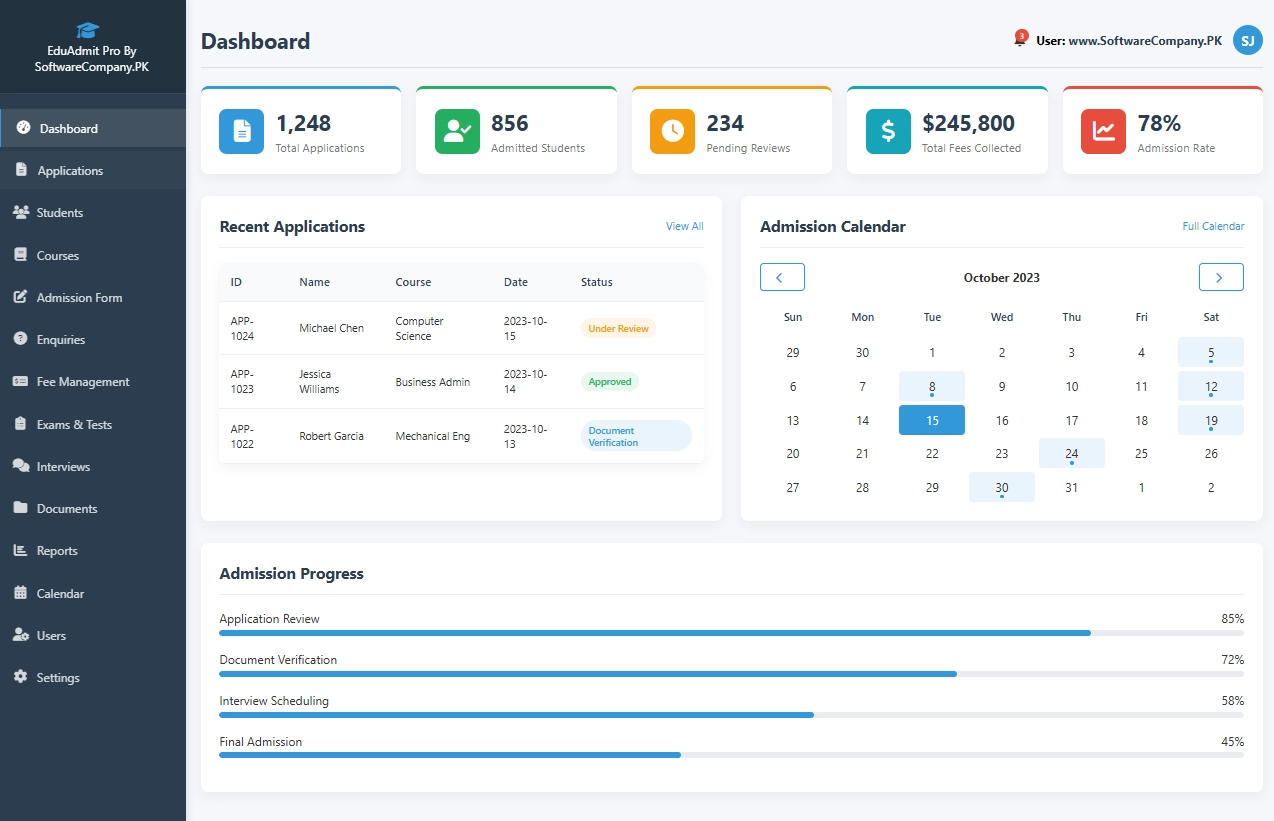Open the Full Calendar link
The width and height of the screenshot is (1274, 821).
click(x=1213, y=227)
